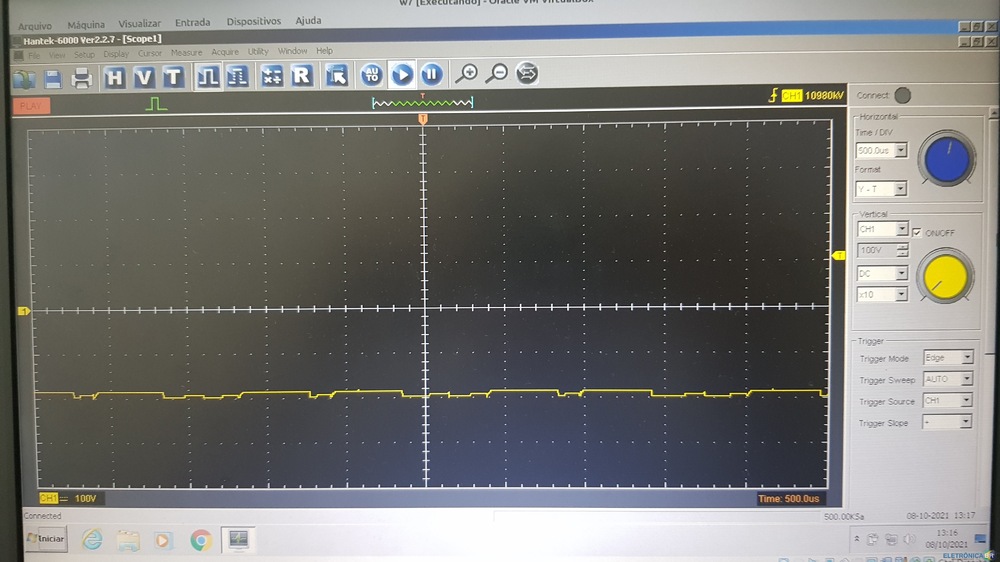This screenshot has width=1000, height=562.
Task: Open the Reference waveform (R) tool
Action: pos(302,75)
